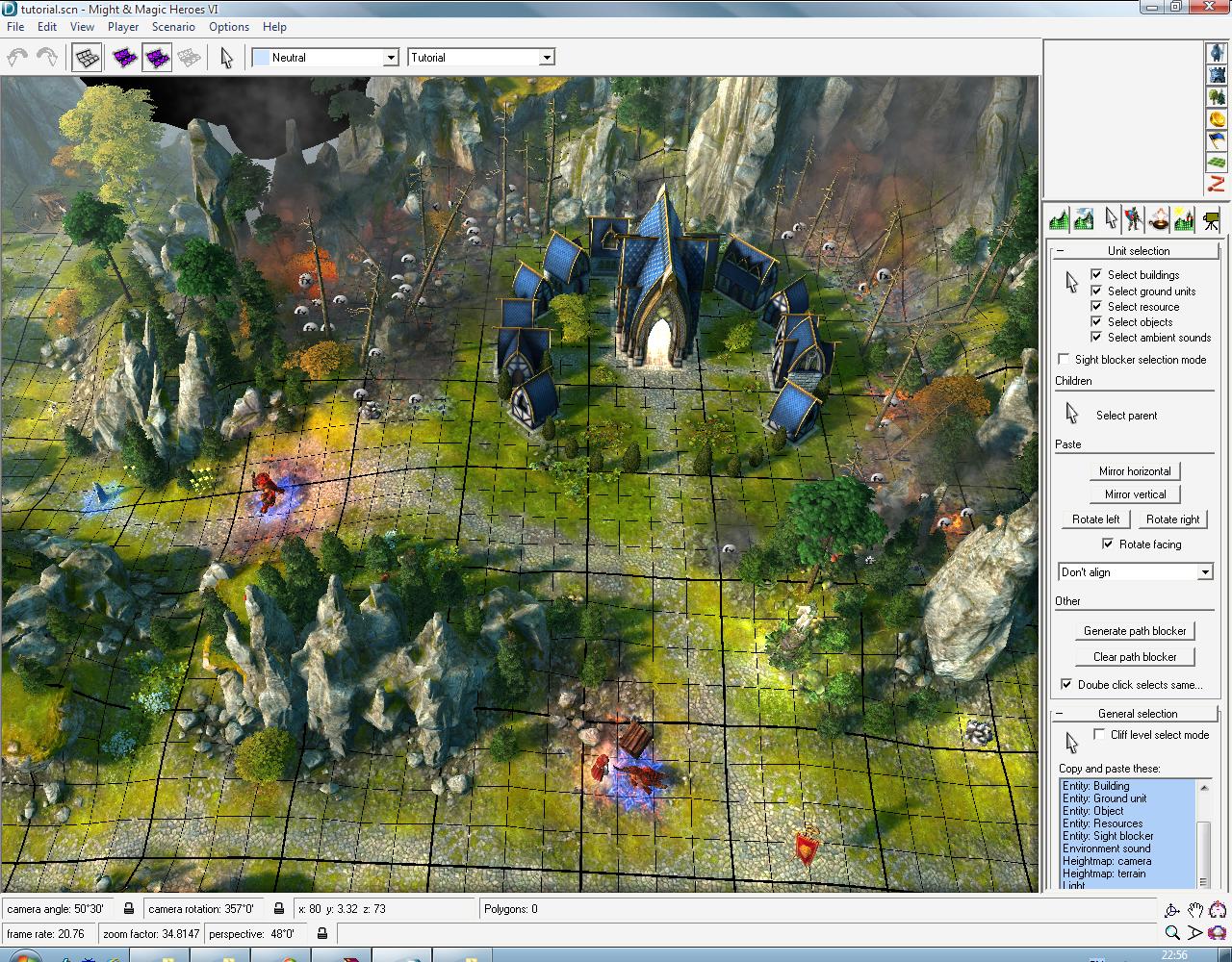
Task: Click the Rotate left button
Action: pos(1096,519)
